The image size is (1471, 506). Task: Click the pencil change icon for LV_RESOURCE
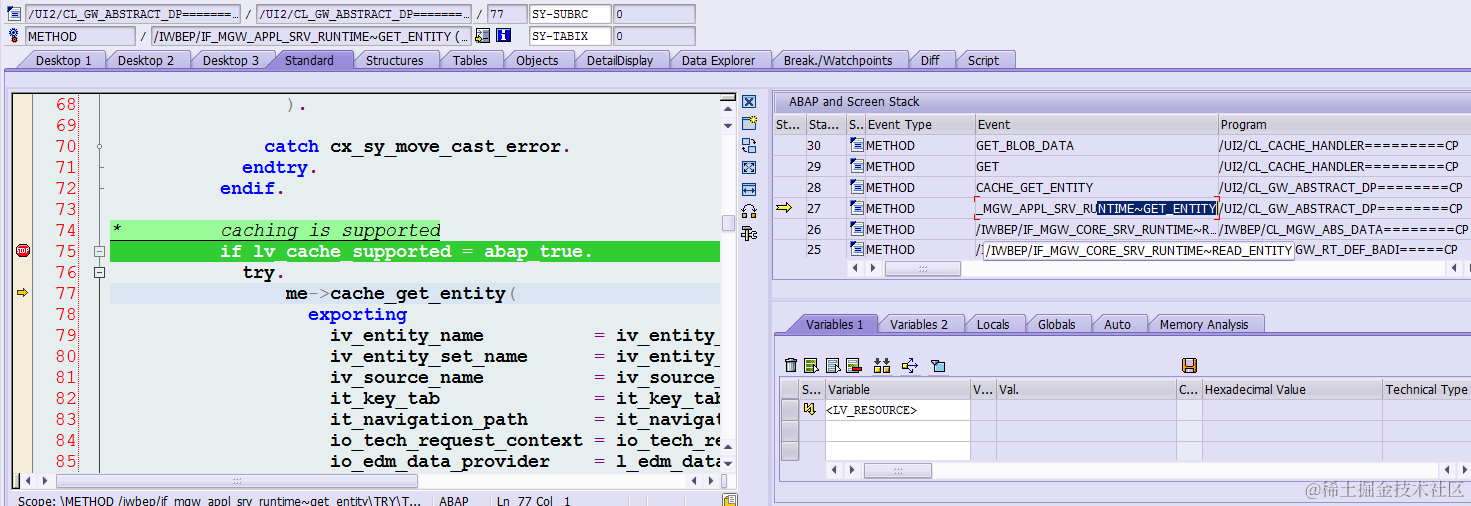811,410
